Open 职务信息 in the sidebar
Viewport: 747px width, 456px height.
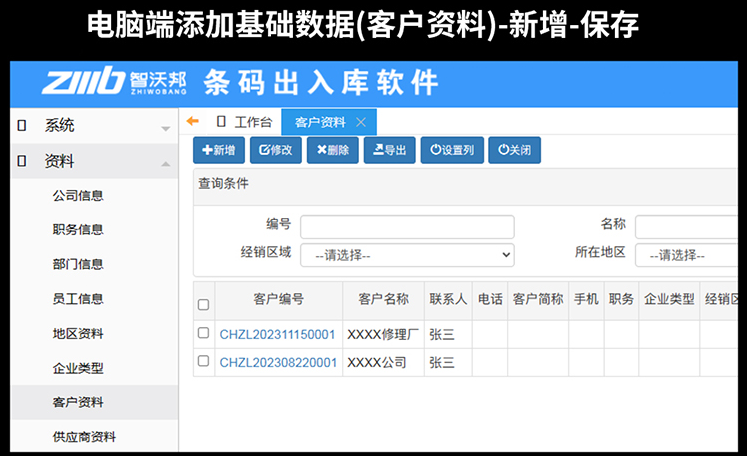[x=78, y=229]
